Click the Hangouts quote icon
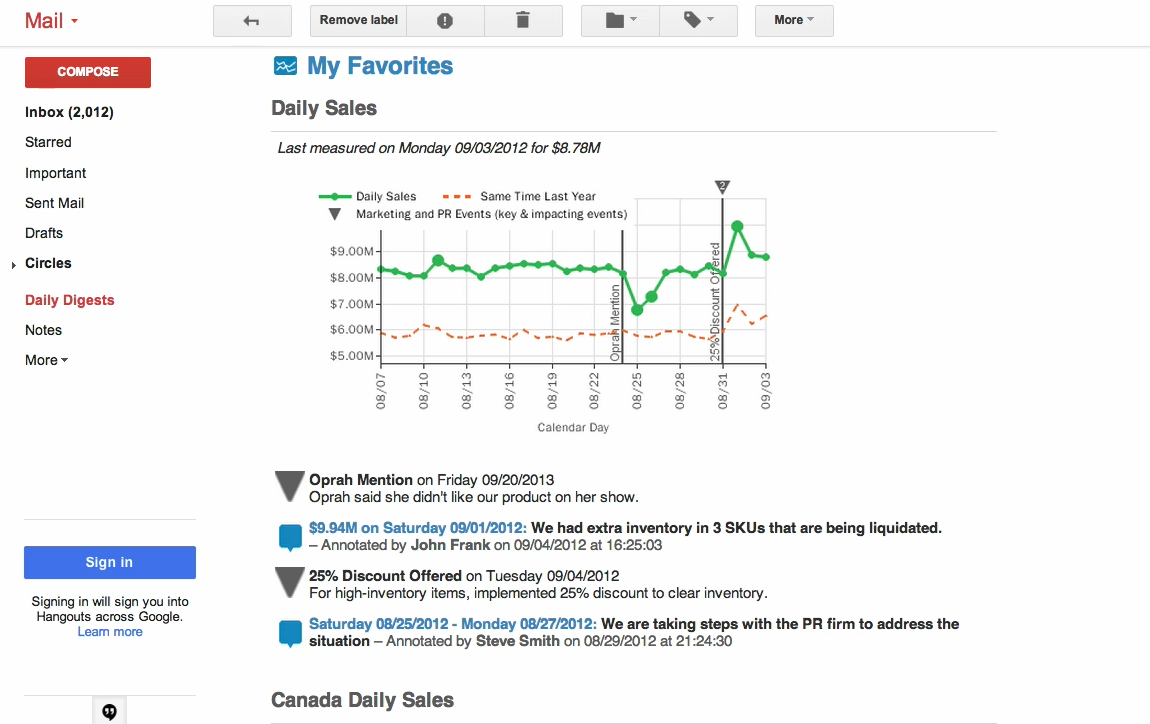Image resolution: width=1150 pixels, height=724 pixels. tap(109, 711)
